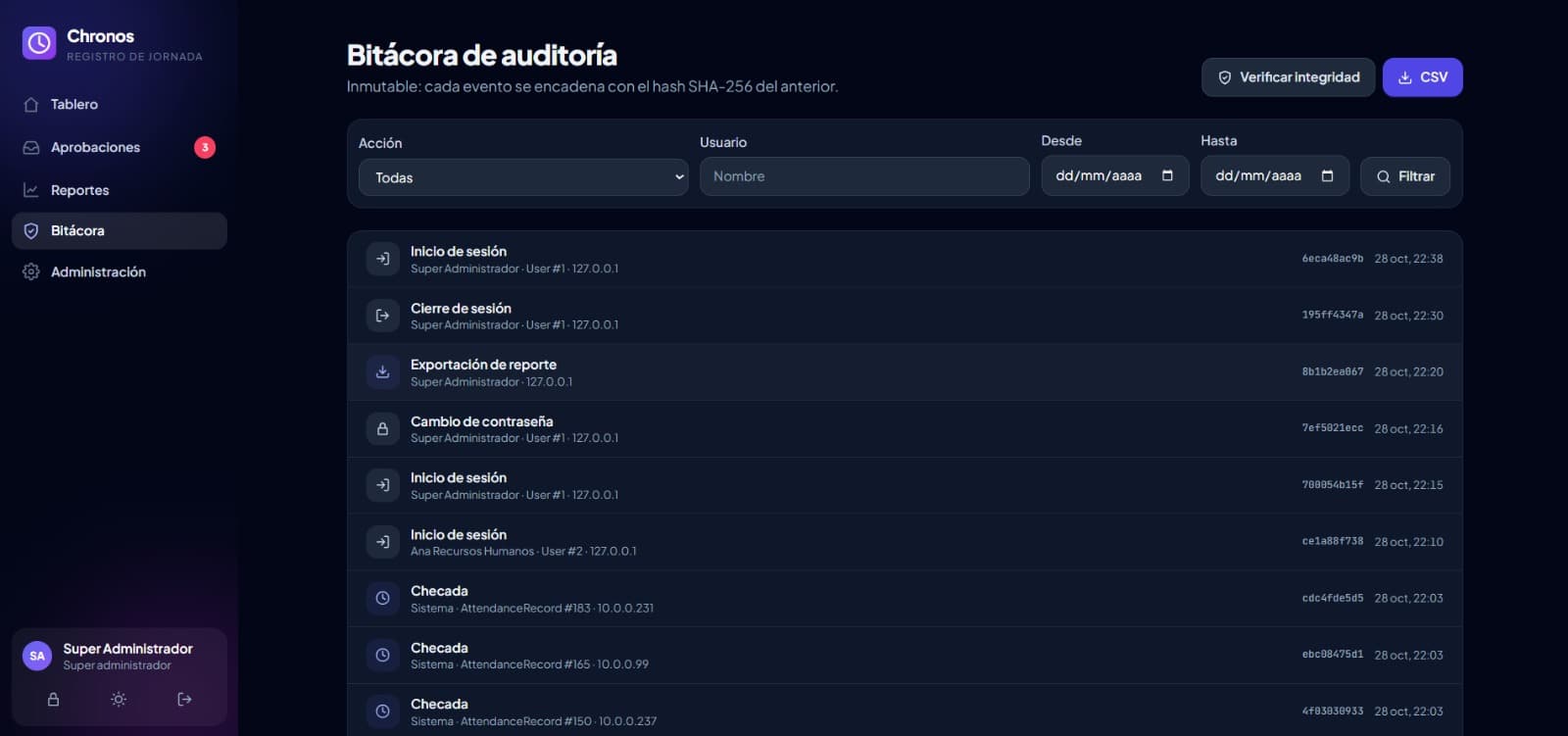Click the Hasta date field
The image size is (1568, 736).
coord(1275,176)
